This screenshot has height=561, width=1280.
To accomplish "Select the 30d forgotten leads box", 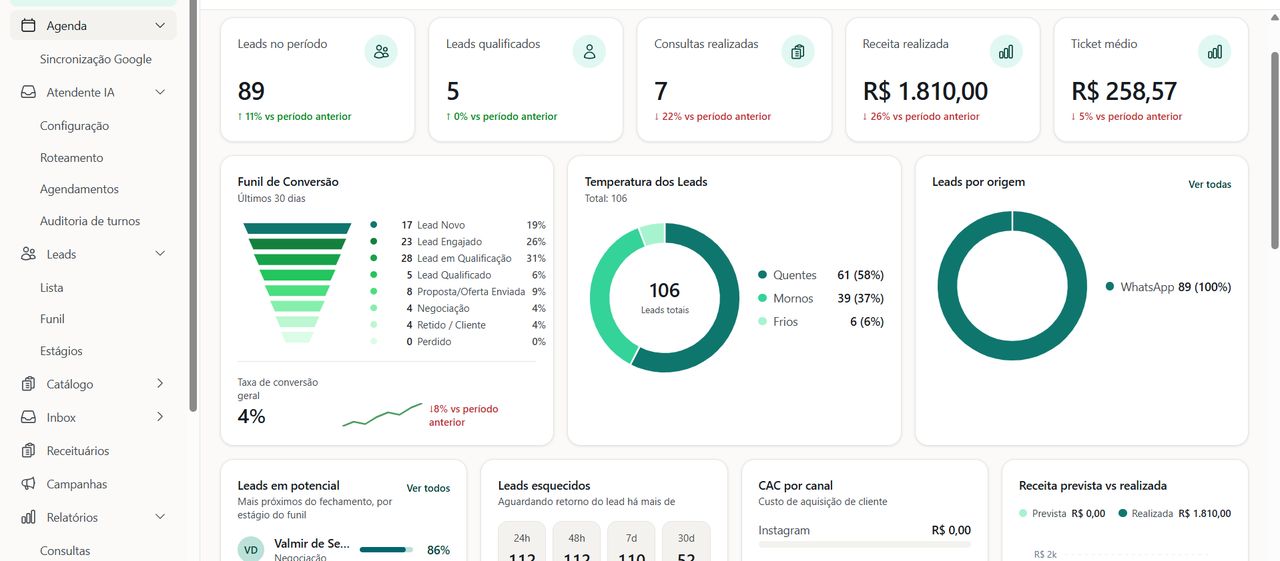I will coord(686,541).
